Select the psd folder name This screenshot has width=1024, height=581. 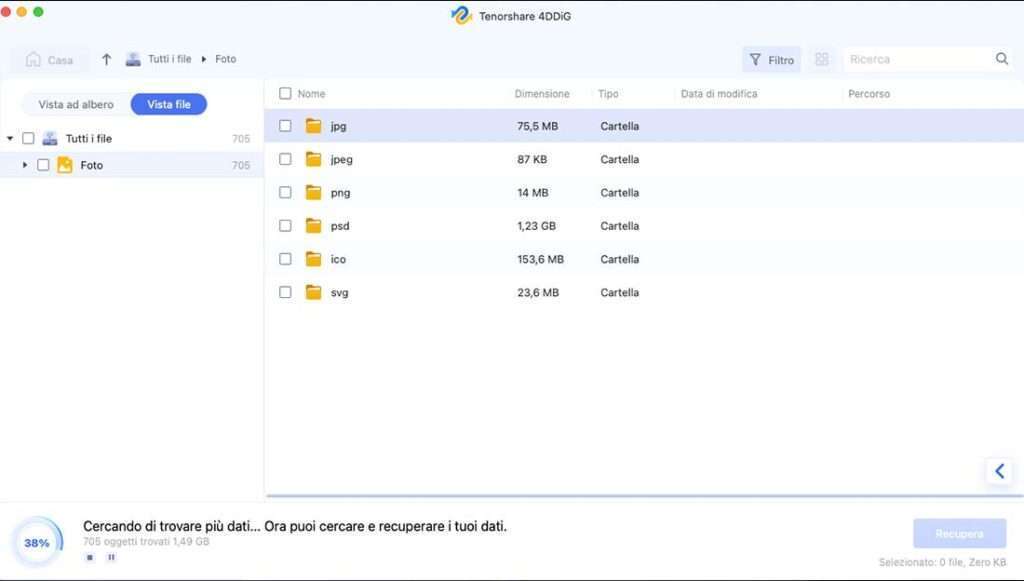click(340, 226)
